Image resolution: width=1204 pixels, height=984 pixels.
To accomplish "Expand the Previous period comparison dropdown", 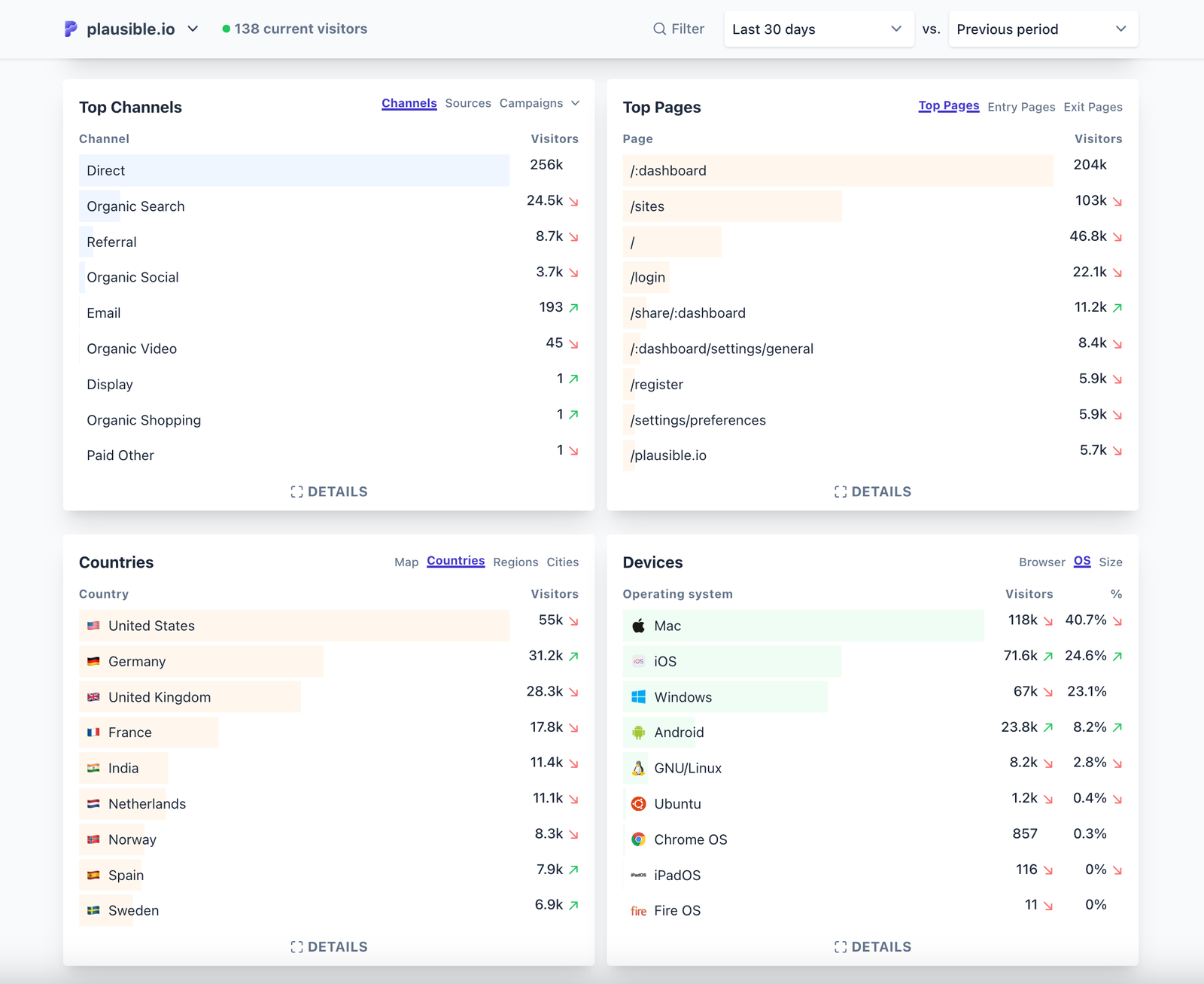I will point(1042,29).
